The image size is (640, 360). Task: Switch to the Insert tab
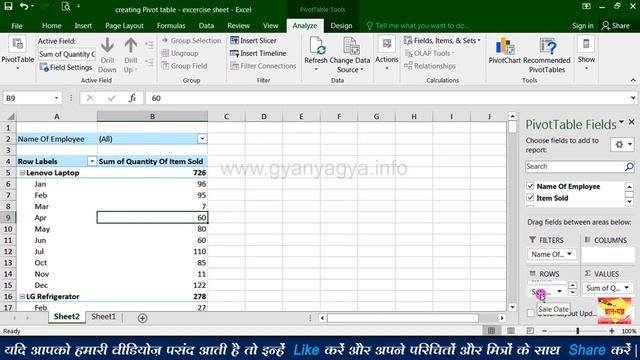(83, 26)
